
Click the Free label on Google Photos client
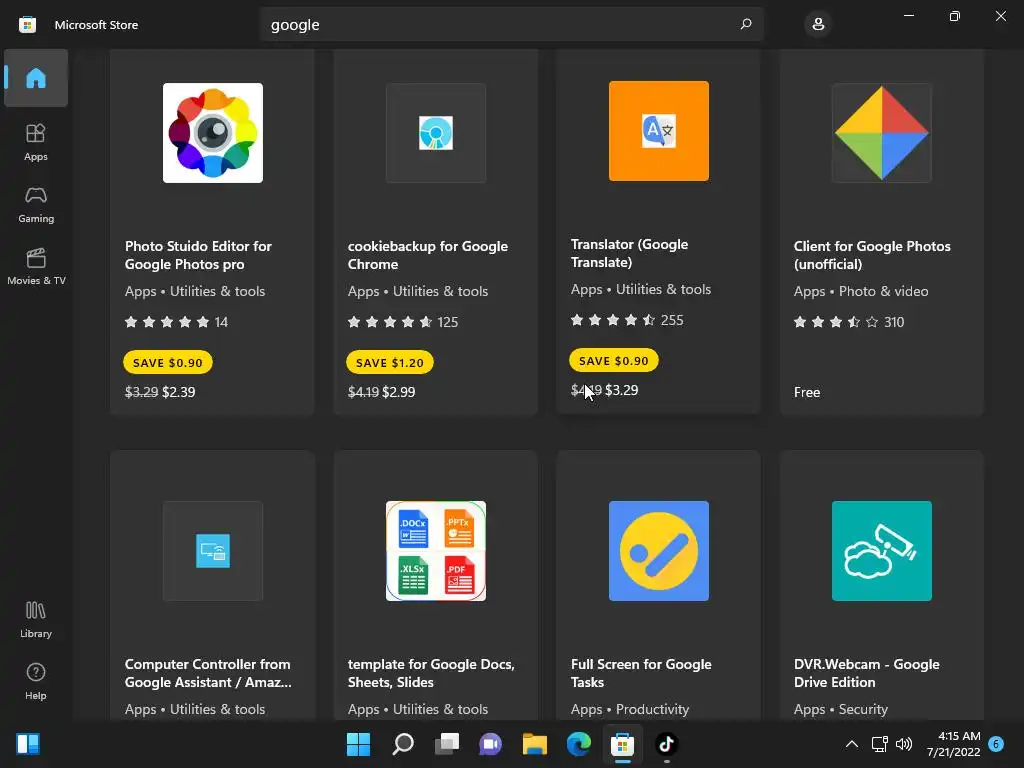[x=807, y=392]
